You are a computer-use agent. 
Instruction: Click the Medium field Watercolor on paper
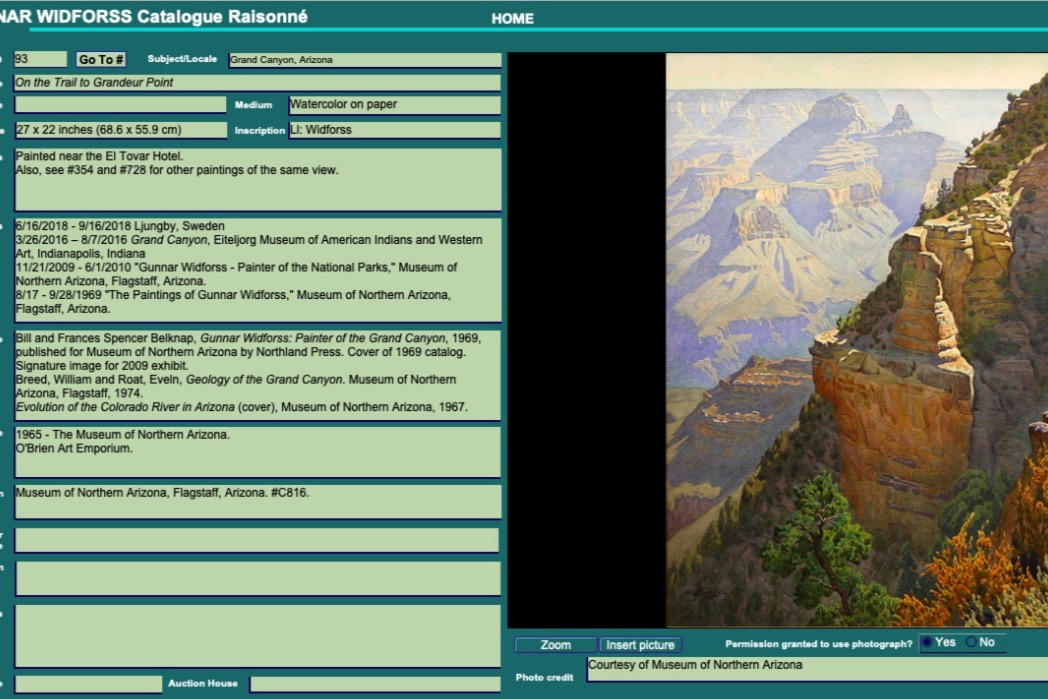tap(394, 105)
